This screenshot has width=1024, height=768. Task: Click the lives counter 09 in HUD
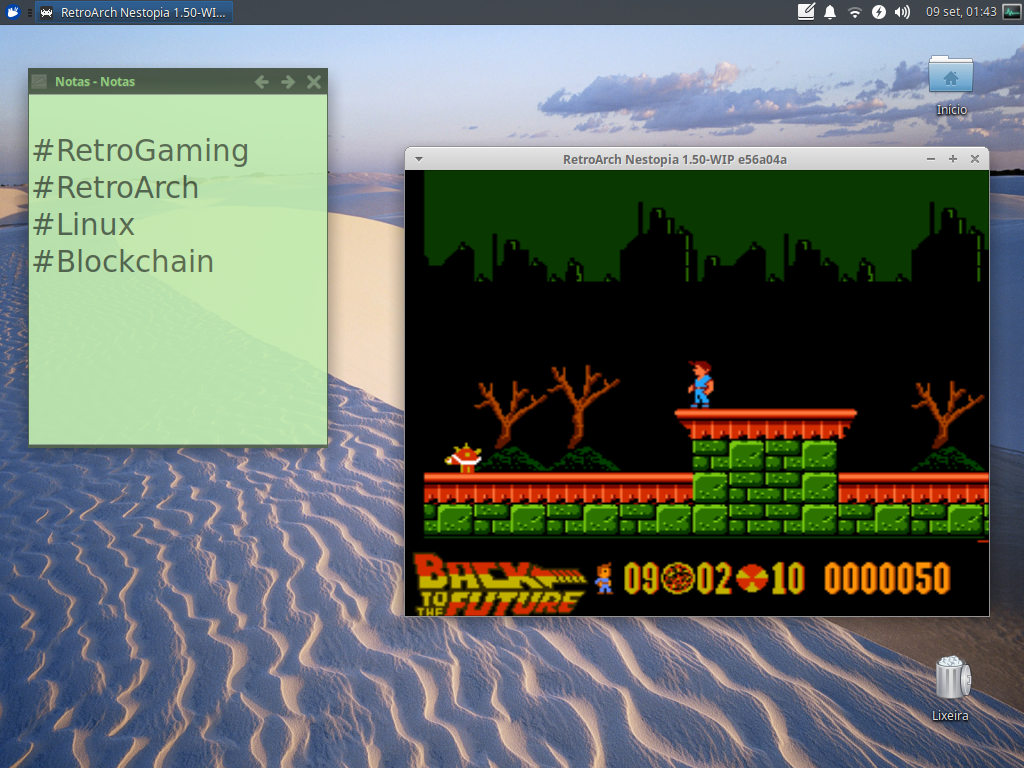pos(641,579)
